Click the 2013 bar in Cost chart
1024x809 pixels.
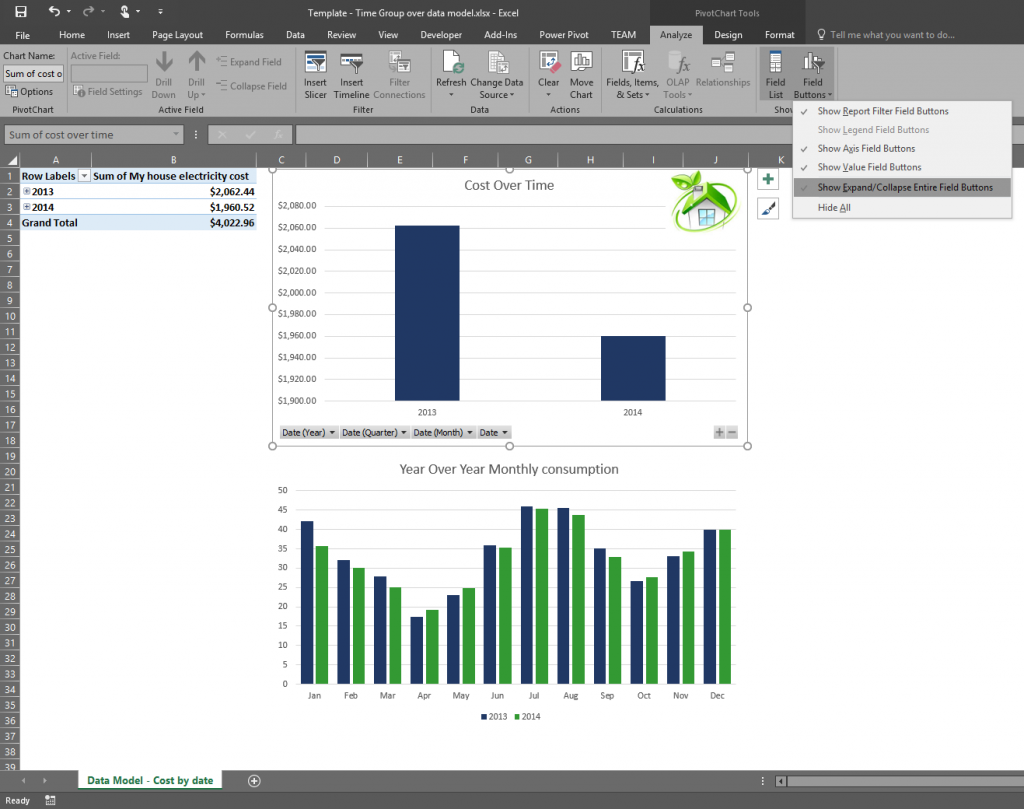coord(427,312)
